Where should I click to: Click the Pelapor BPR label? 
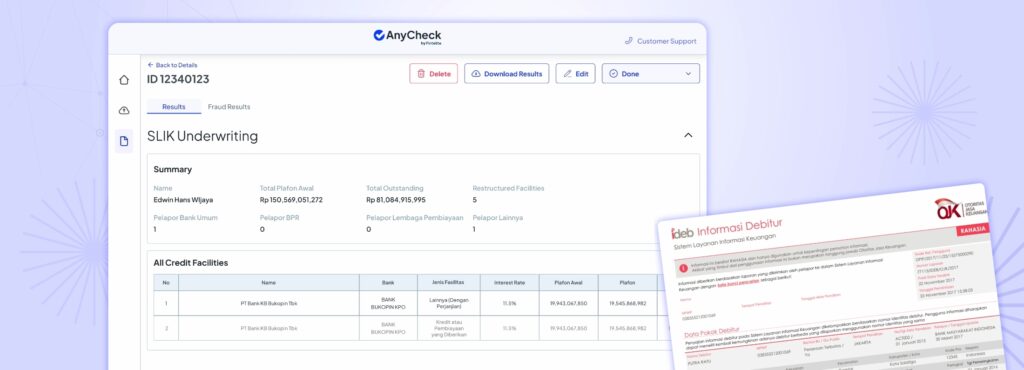pyautogui.click(x=280, y=217)
